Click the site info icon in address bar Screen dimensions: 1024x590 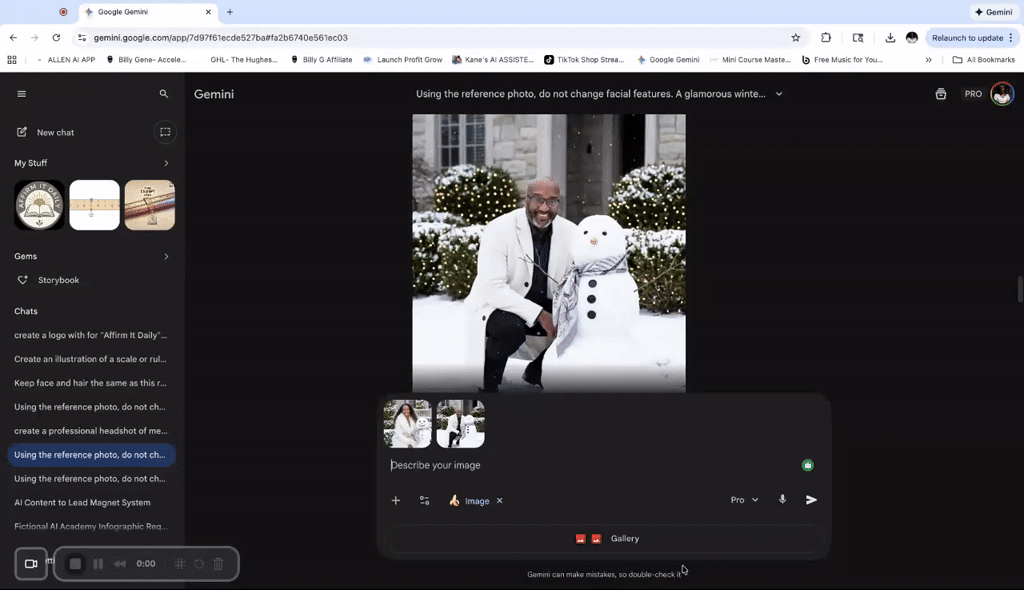[x=82, y=38]
